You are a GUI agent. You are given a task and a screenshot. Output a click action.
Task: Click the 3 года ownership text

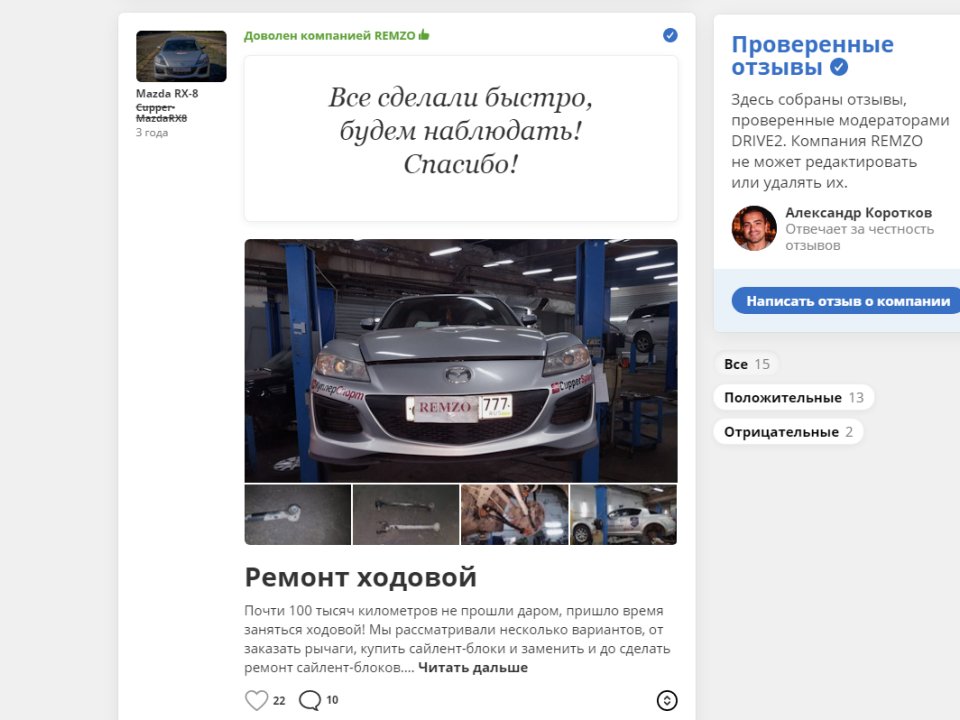coord(152,132)
